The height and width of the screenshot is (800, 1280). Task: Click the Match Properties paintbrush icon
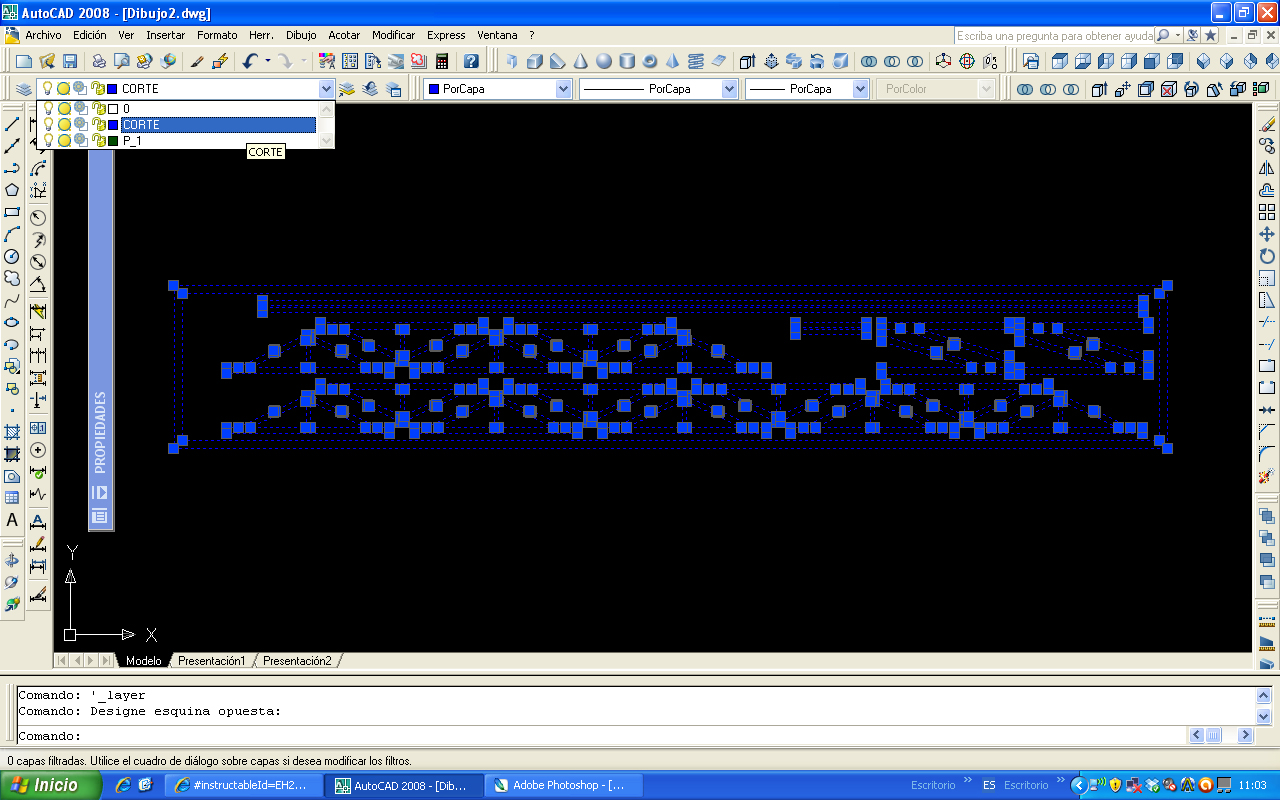pyautogui.click(x=197, y=61)
